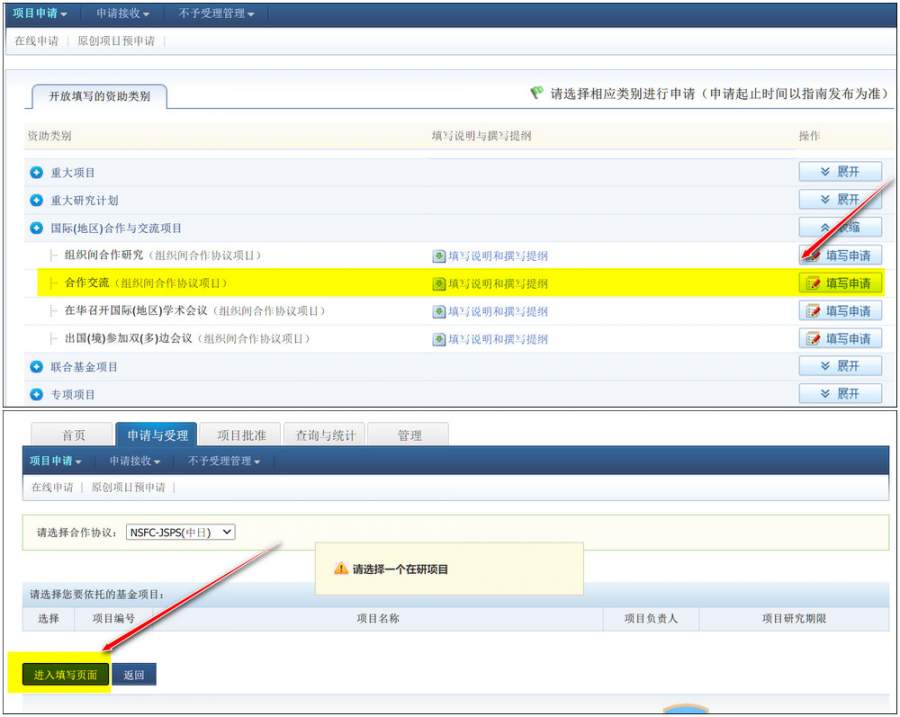Switch to 申请与受理 tab
The width and height of the screenshot is (900, 717).
157,435
